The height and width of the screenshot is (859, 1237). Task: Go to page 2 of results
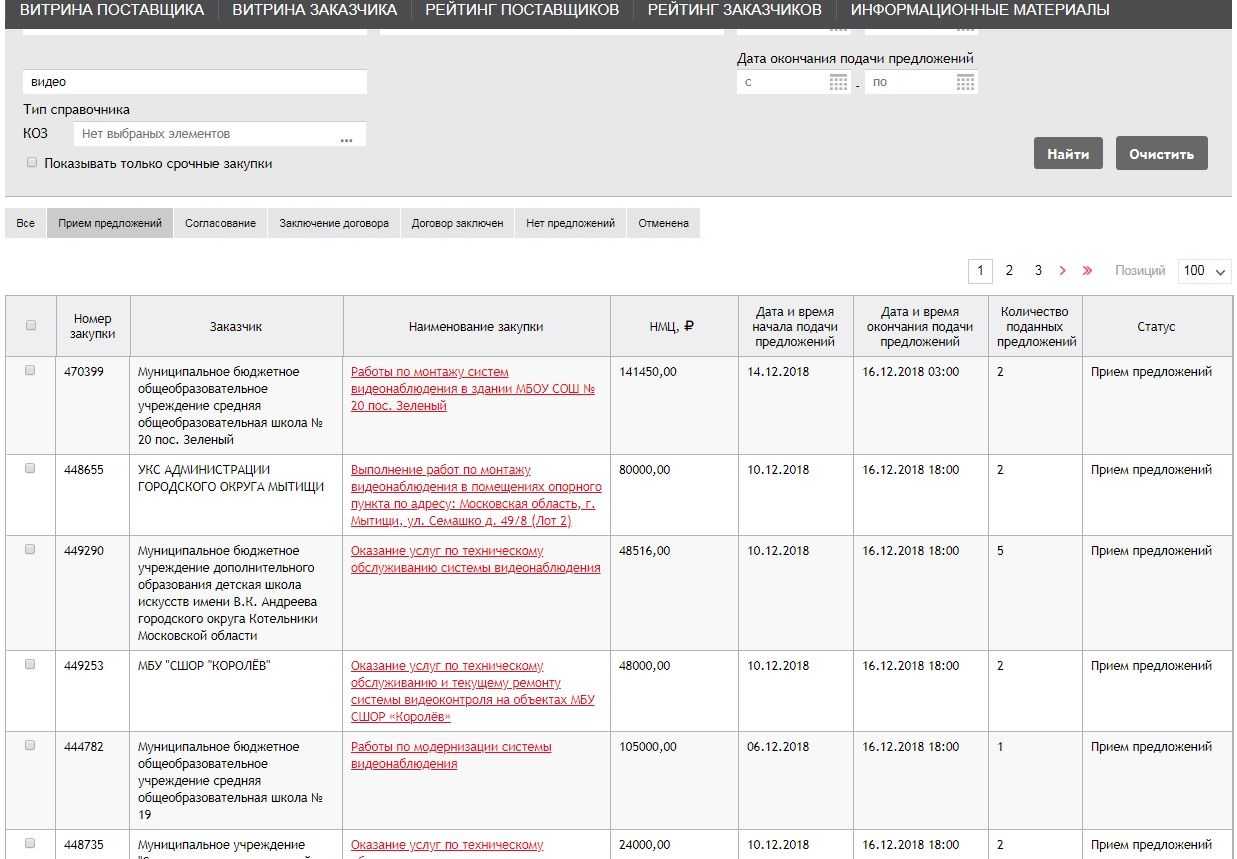[x=1009, y=271]
